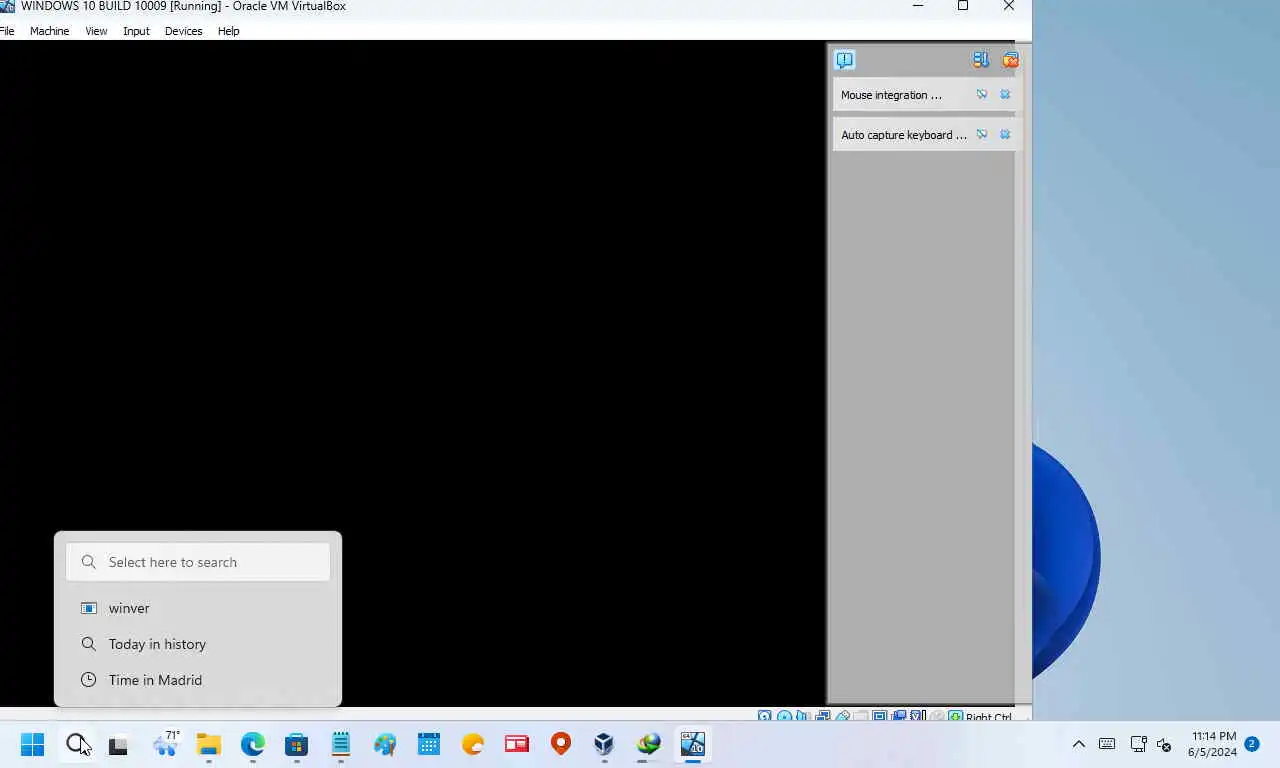
Task: Open Task View from the taskbar
Action: point(119,744)
